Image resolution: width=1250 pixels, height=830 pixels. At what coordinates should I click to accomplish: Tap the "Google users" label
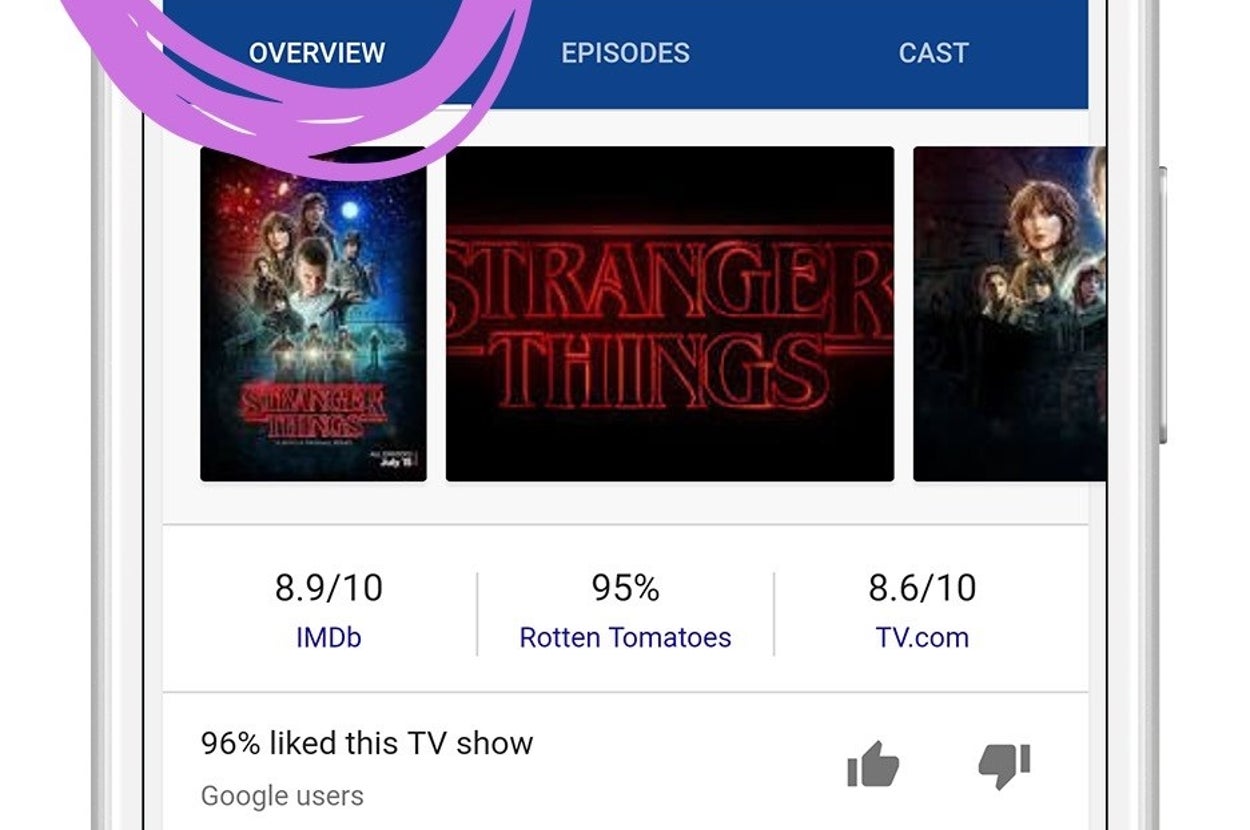pyautogui.click(x=282, y=796)
